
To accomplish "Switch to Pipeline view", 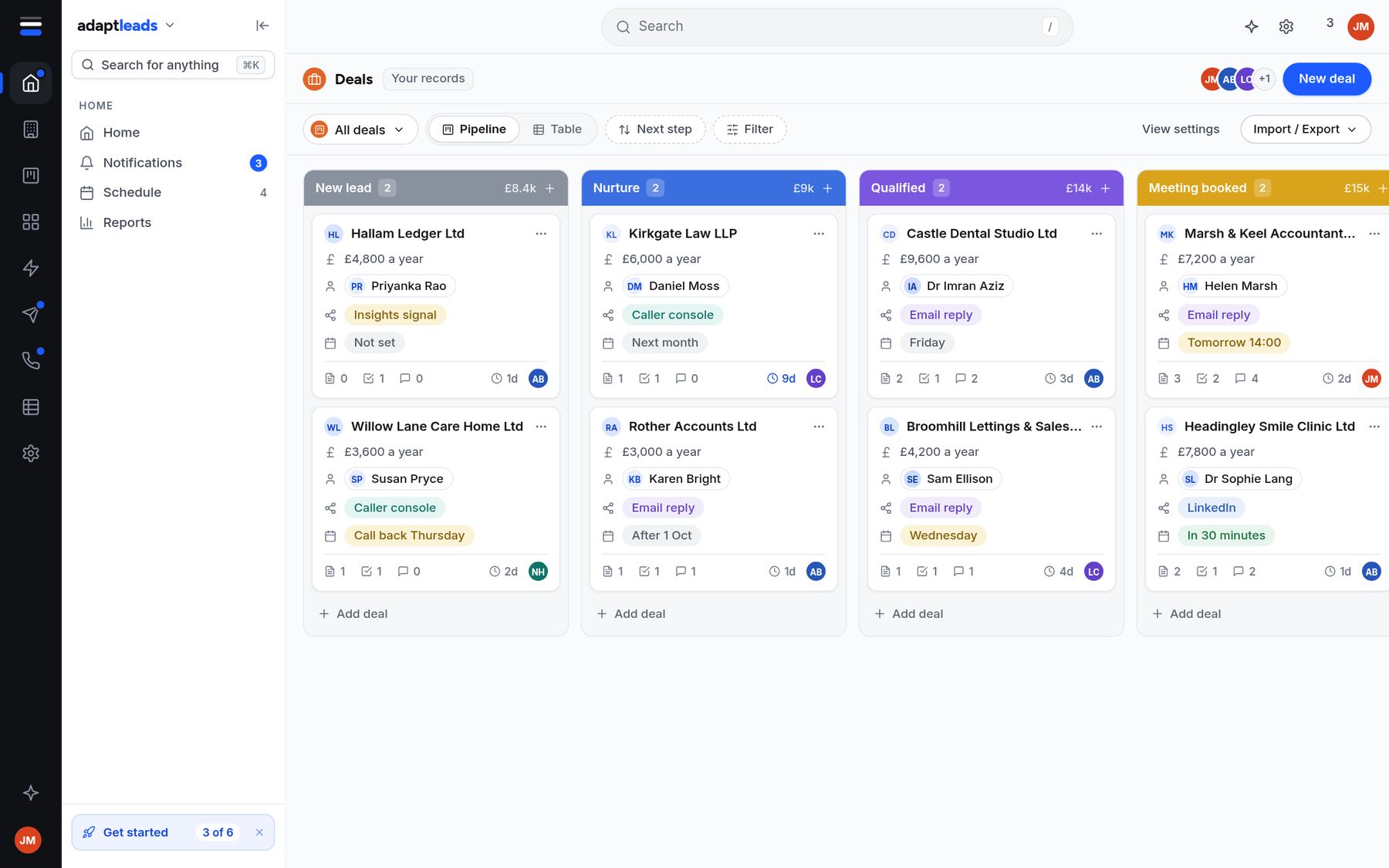I will (x=474, y=130).
